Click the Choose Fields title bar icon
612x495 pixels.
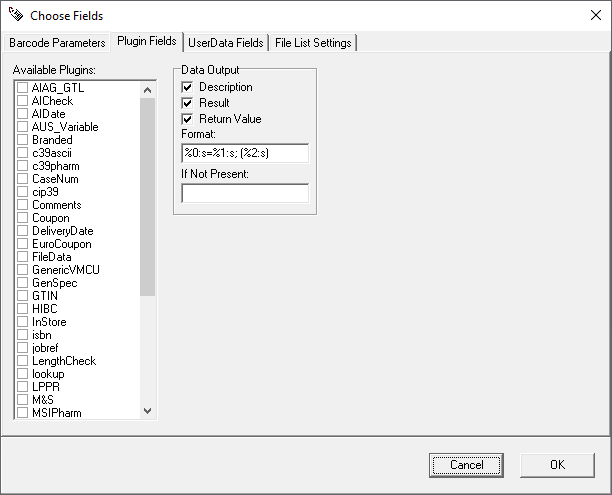15,15
